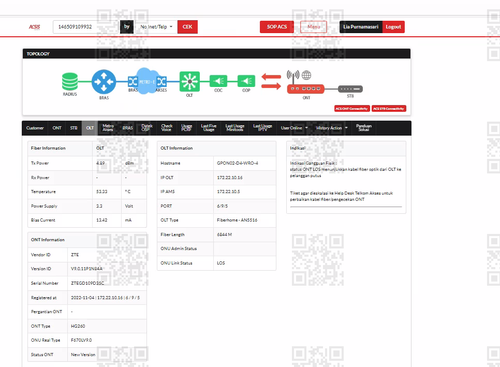
Task: Open the Last Five Usage tab
Action: (209, 128)
